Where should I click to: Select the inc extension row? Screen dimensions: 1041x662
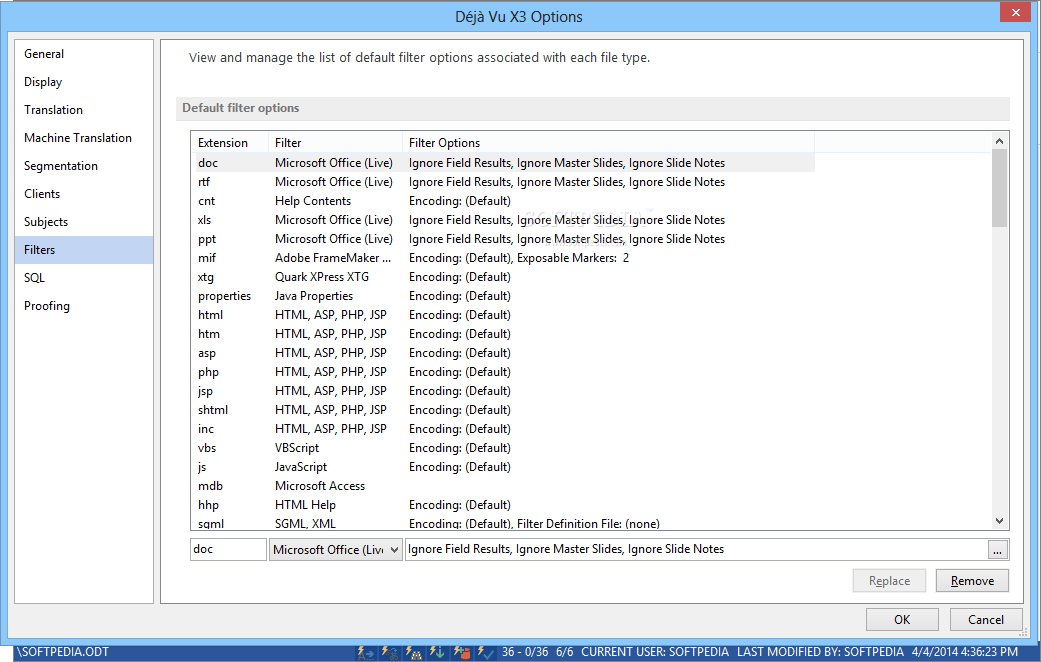[504, 429]
